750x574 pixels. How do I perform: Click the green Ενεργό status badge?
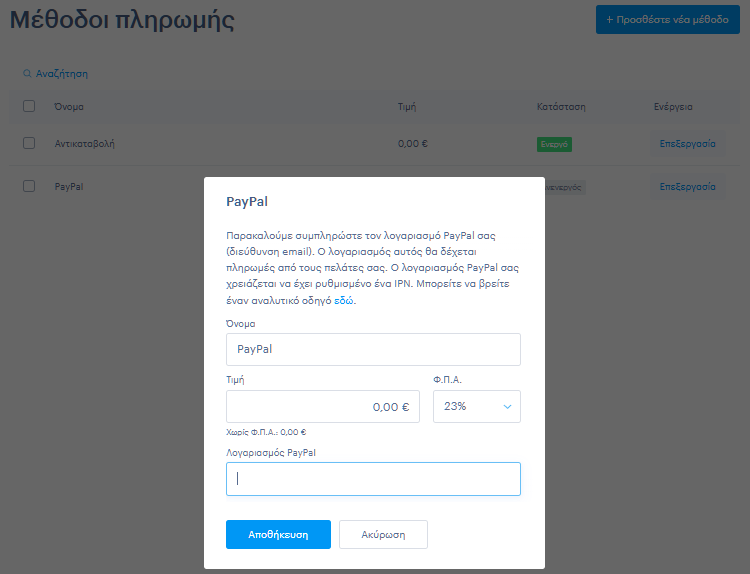click(x=554, y=144)
